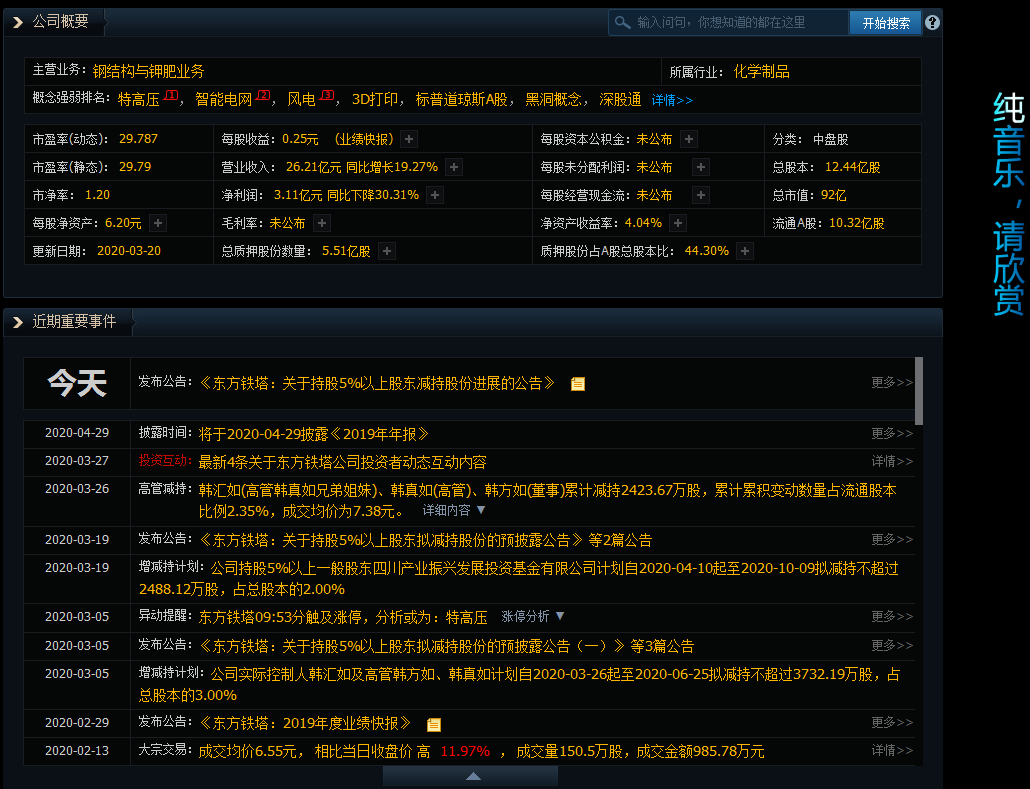Click the events list vertical scrollbar
1030x789 pixels.
(x=919, y=391)
